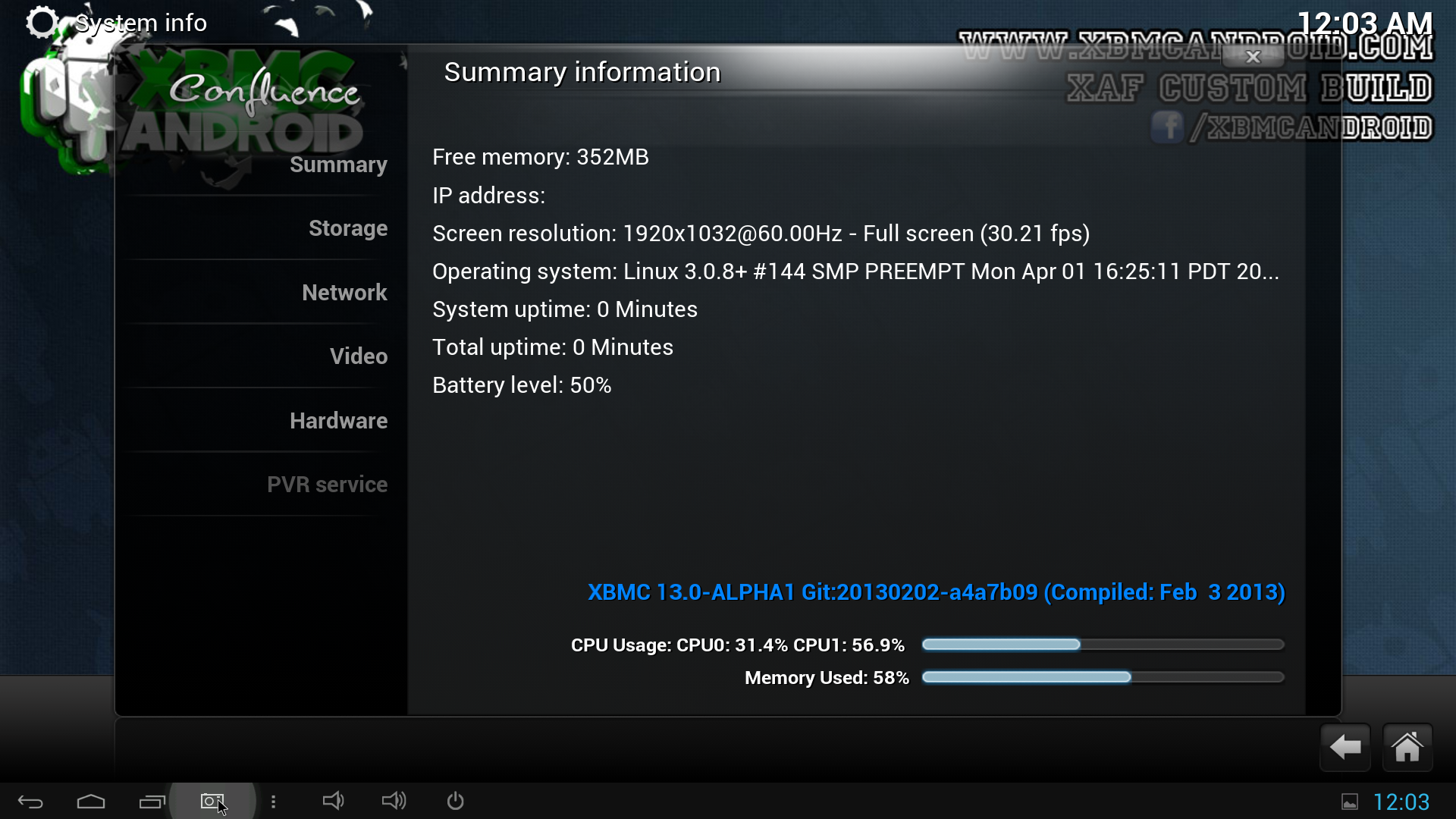The width and height of the screenshot is (1456, 819).
Task: Click the Screen resolution line
Action: tap(761, 234)
